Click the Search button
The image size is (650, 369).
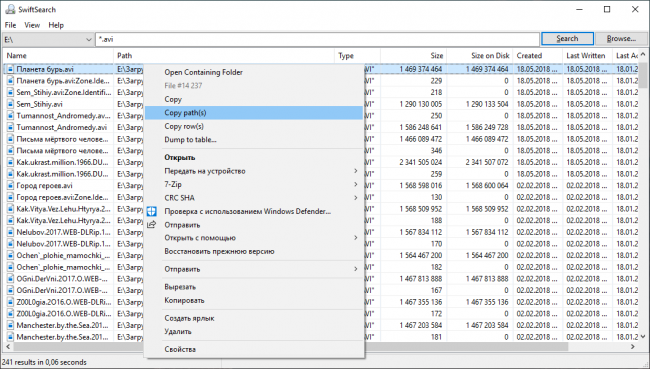coord(567,39)
